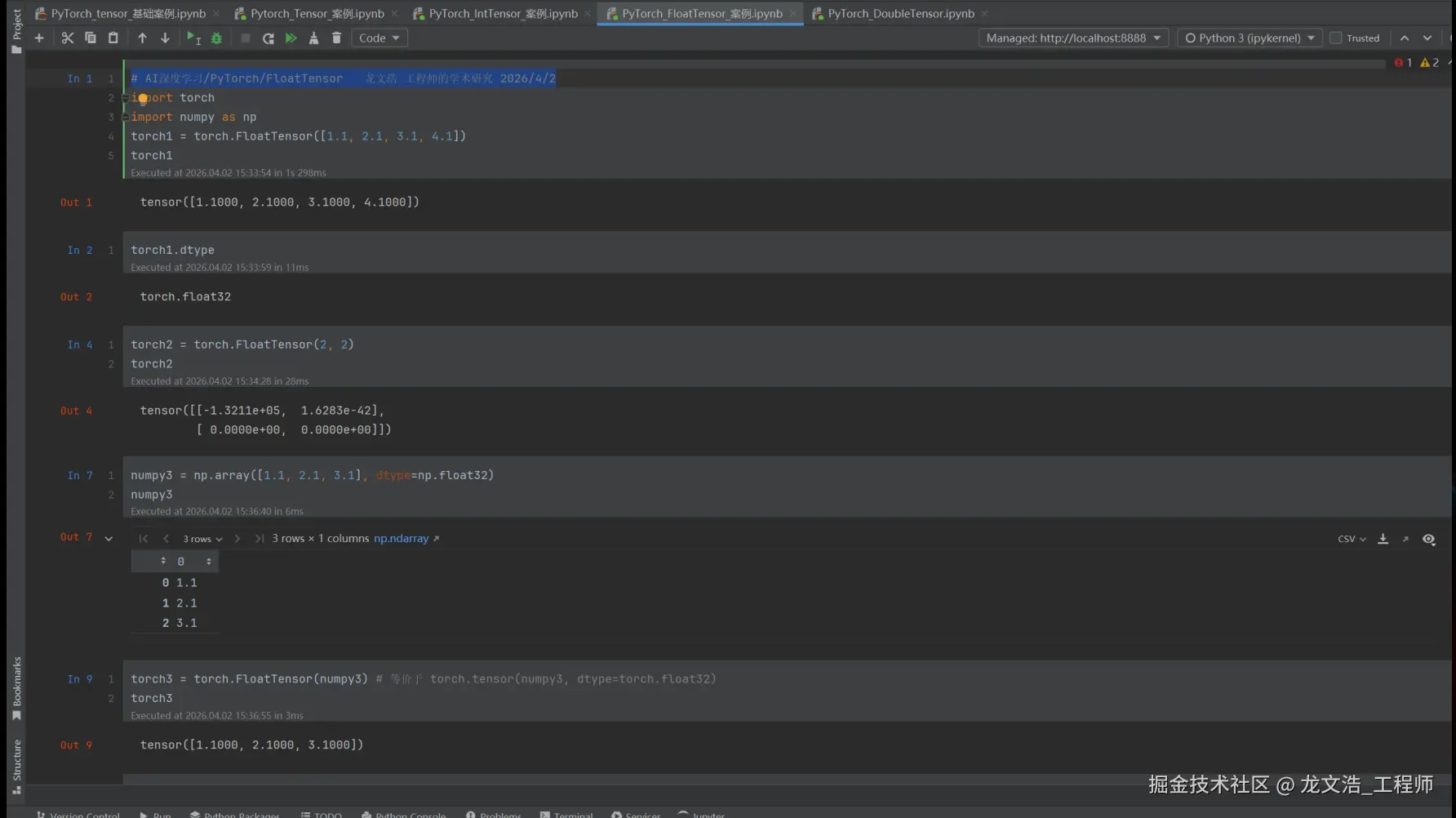Image resolution: width=1456 pixels, height=818 pixels.
Task: Go to the last page of table output
Action: coord(260,539)
